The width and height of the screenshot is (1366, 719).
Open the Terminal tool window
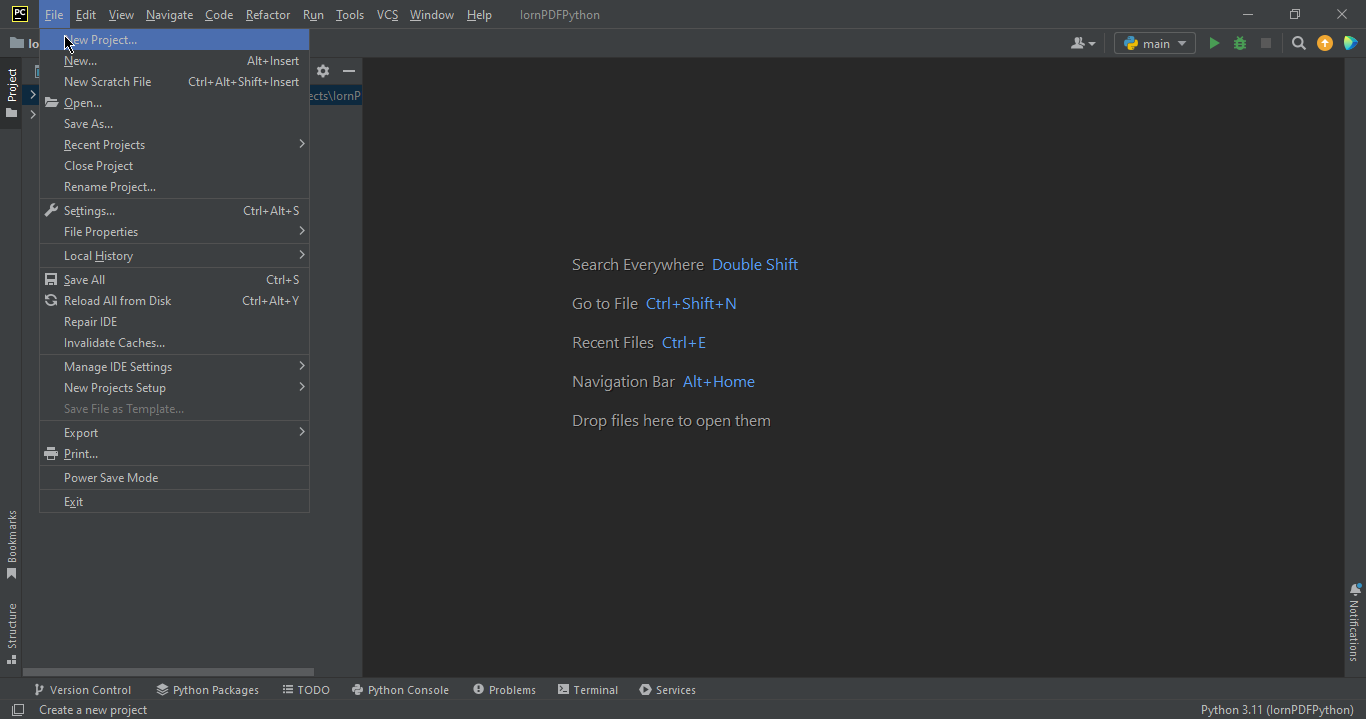point(588,689)
